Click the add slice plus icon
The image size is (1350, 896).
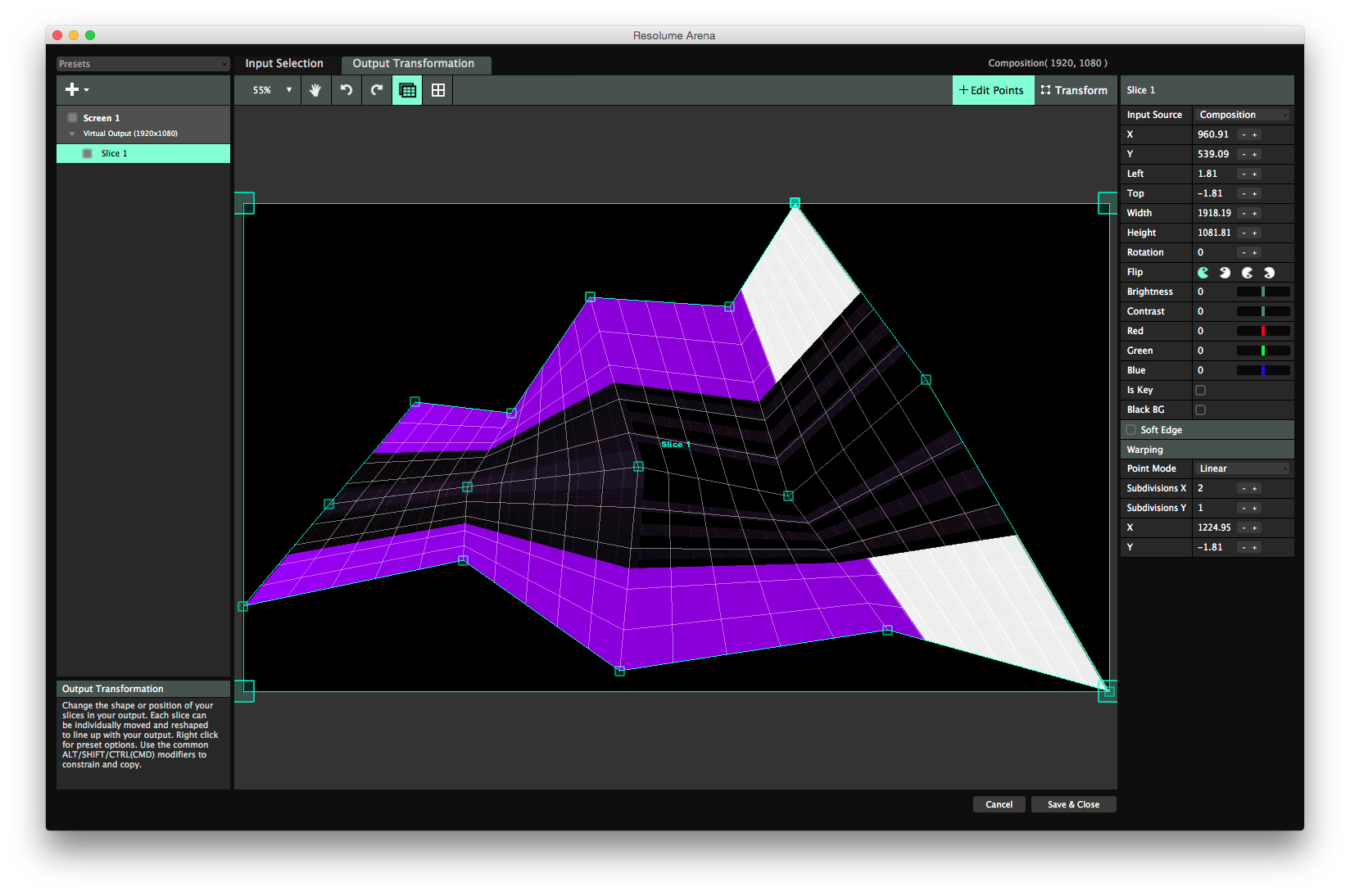71,89
